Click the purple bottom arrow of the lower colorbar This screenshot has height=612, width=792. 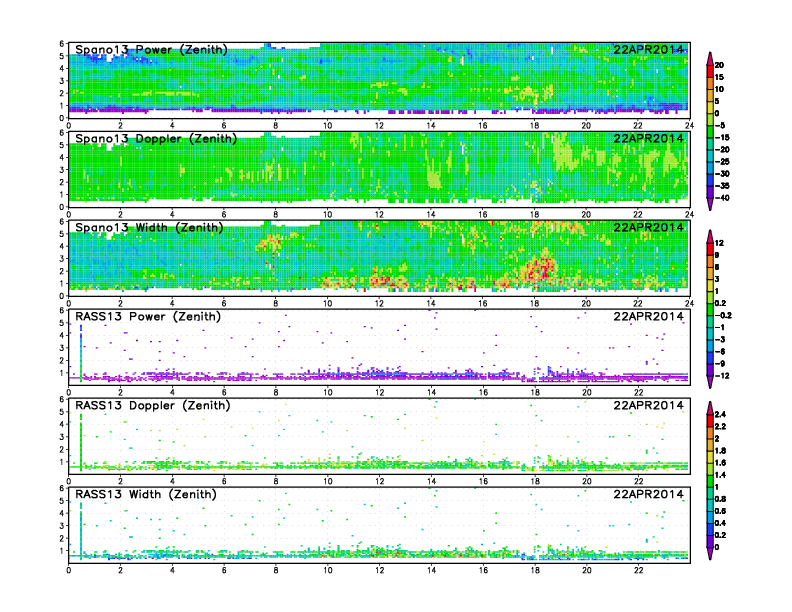[x=710, y=553]
